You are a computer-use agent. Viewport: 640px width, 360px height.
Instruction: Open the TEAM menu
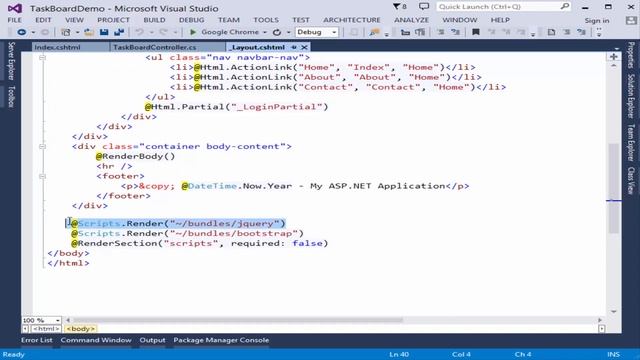229,20
